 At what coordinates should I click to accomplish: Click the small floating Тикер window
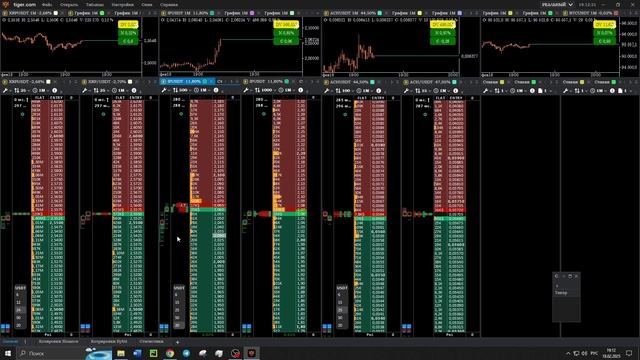click(567, 297)
